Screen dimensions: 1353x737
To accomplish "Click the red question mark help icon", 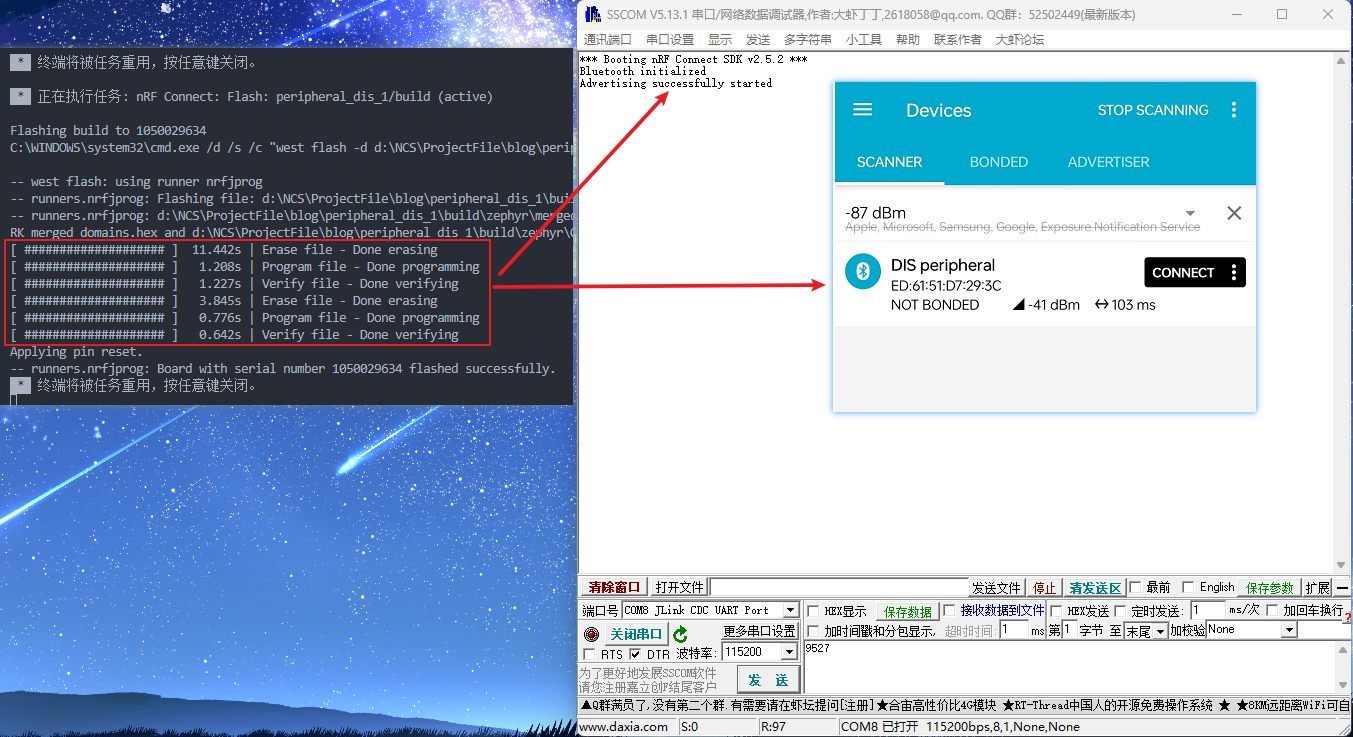I will pyautogui.click(x=1348, y=617).
